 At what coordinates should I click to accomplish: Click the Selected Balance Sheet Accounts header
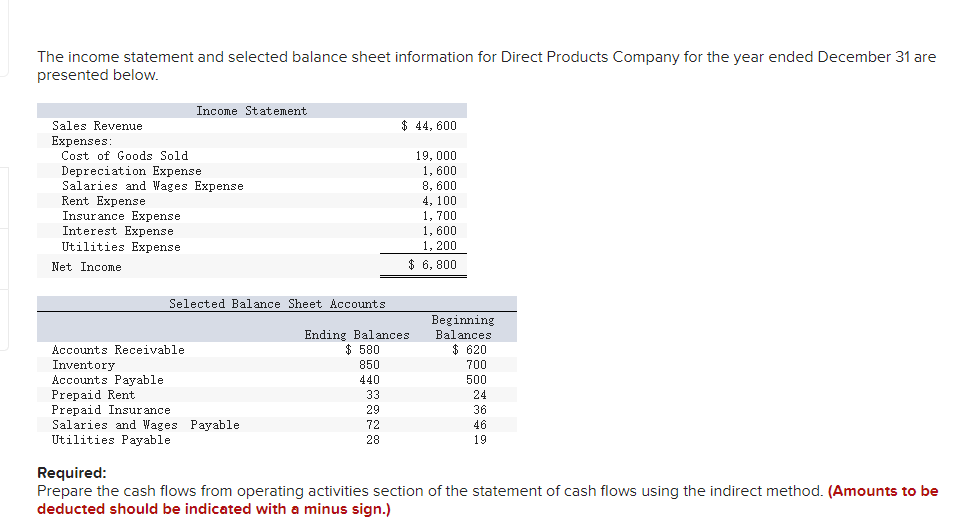click(277, 304)
